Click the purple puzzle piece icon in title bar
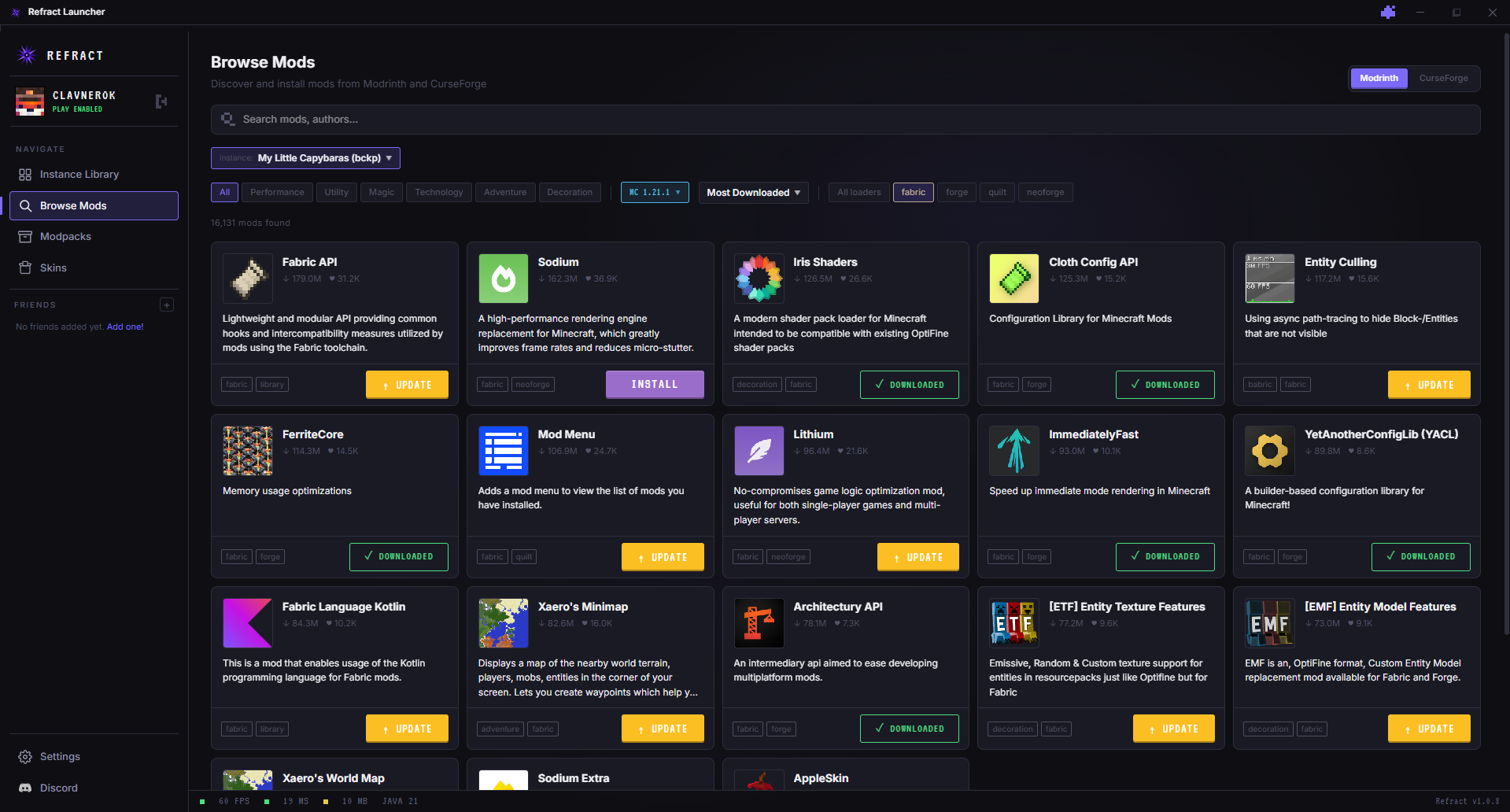Viewport: 1510px width, 812px height. pyautogui.click(x=1388, y=12)
